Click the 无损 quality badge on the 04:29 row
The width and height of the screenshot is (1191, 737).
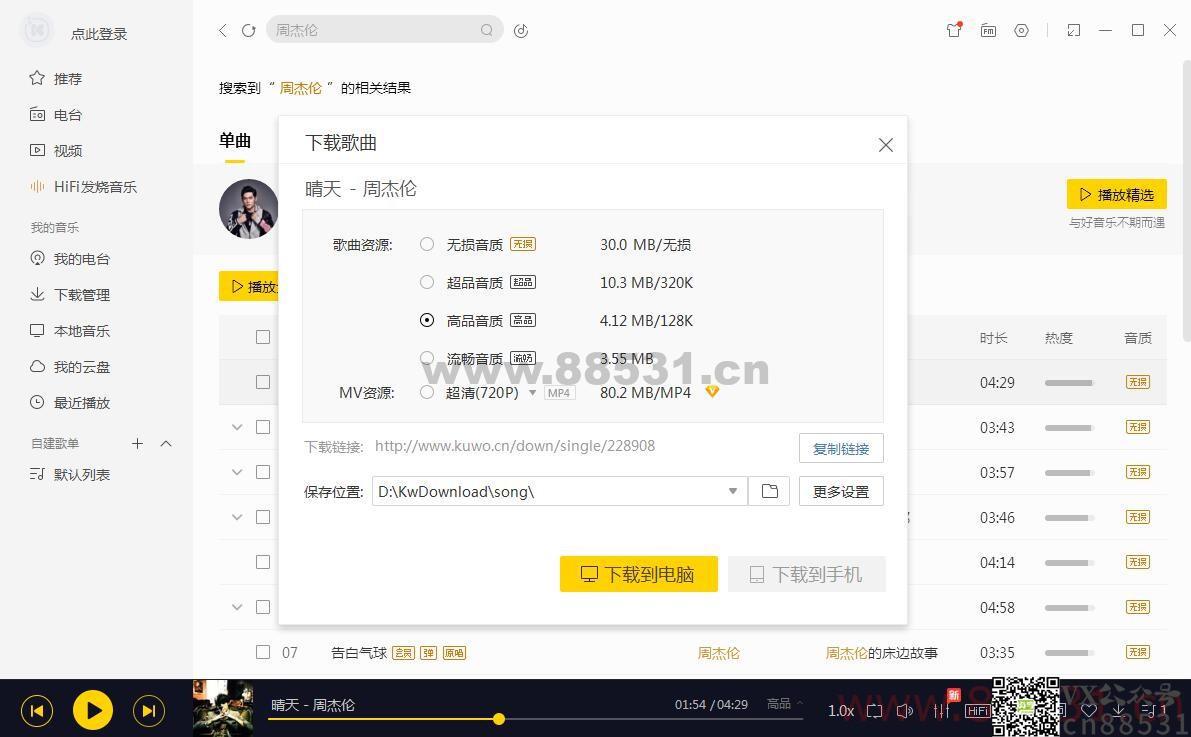pyautogui.click(x=1138, y=382)
